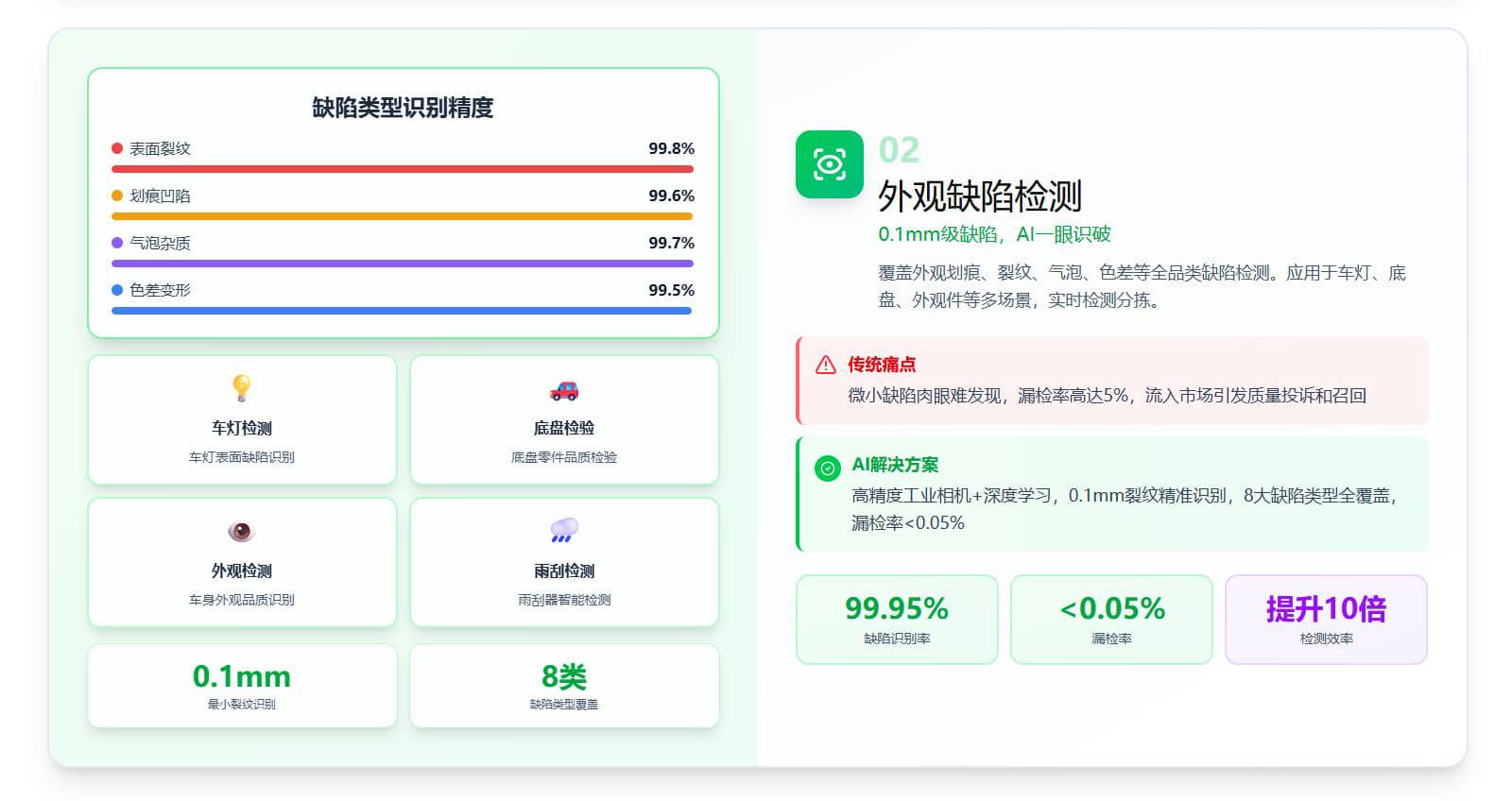Click the 缺陷类型识别精度 chart title
Screen dimensions: 1512x801
403,108
